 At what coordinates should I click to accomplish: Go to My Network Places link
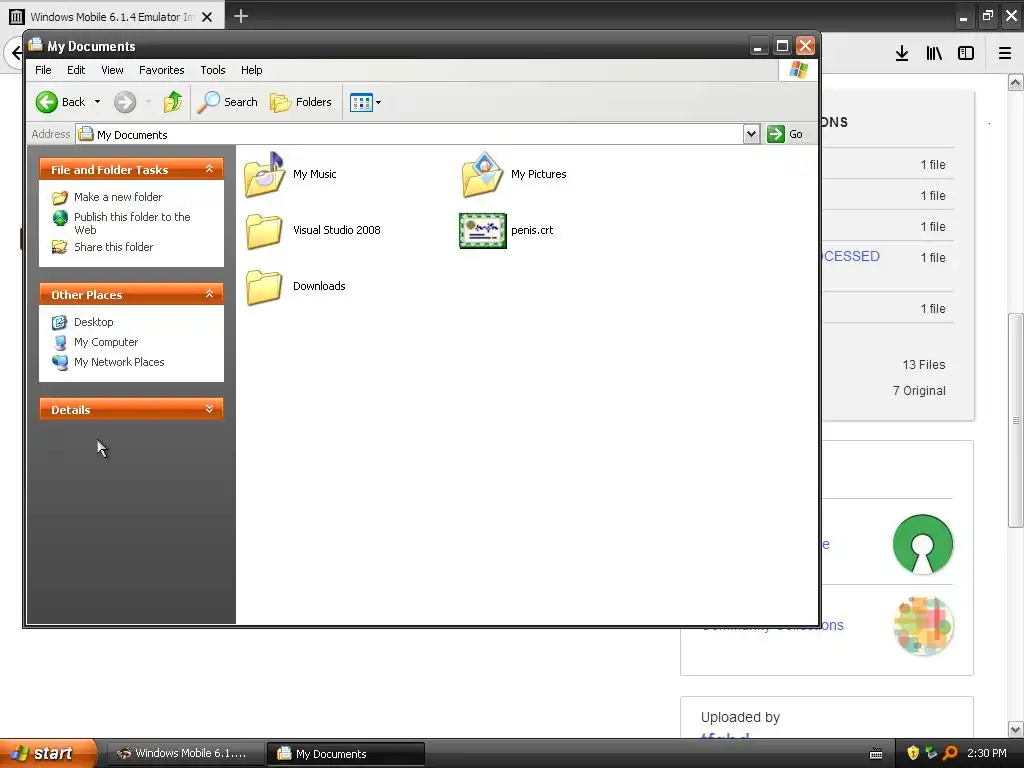pos(119,362)
